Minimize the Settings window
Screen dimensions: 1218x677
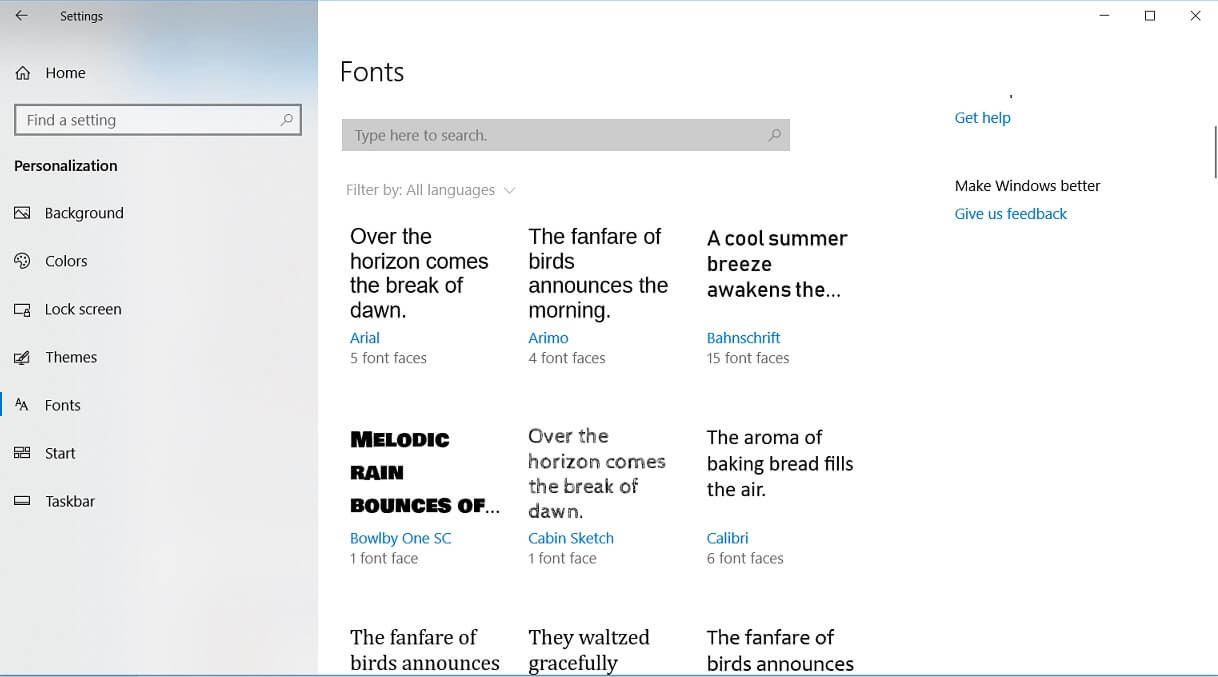pyautogui.click(x=1105, y=16)
